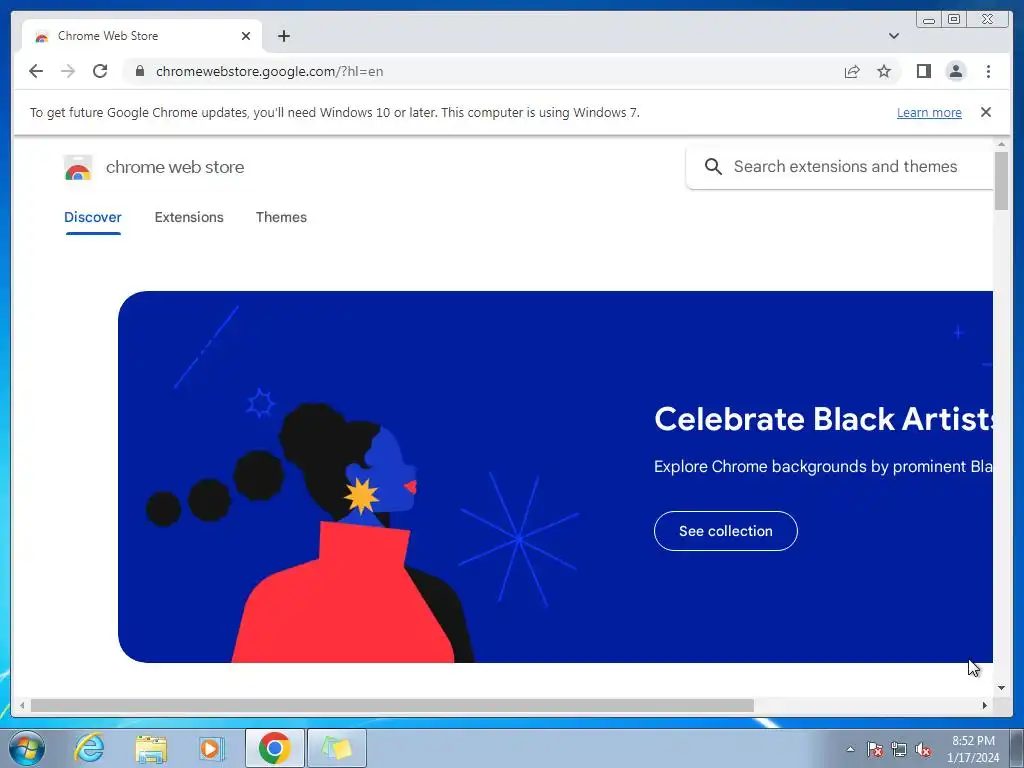Click the site lock icon in address bar
1024x768 pixels.
click(x=140, y=71)
